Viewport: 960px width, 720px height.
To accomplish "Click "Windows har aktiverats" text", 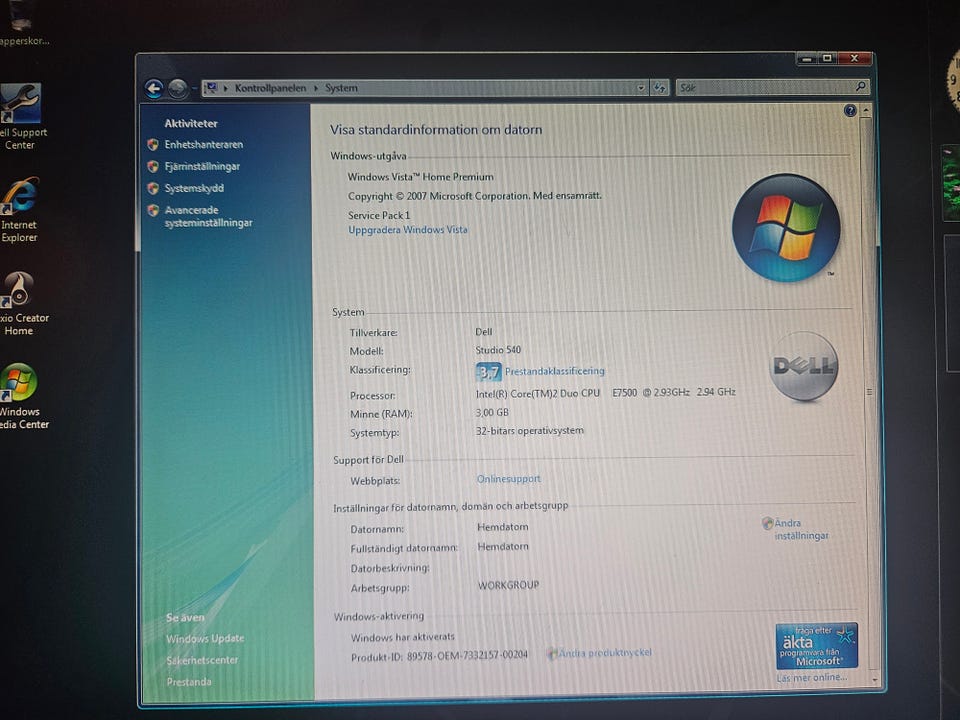I will click(402, 637).
